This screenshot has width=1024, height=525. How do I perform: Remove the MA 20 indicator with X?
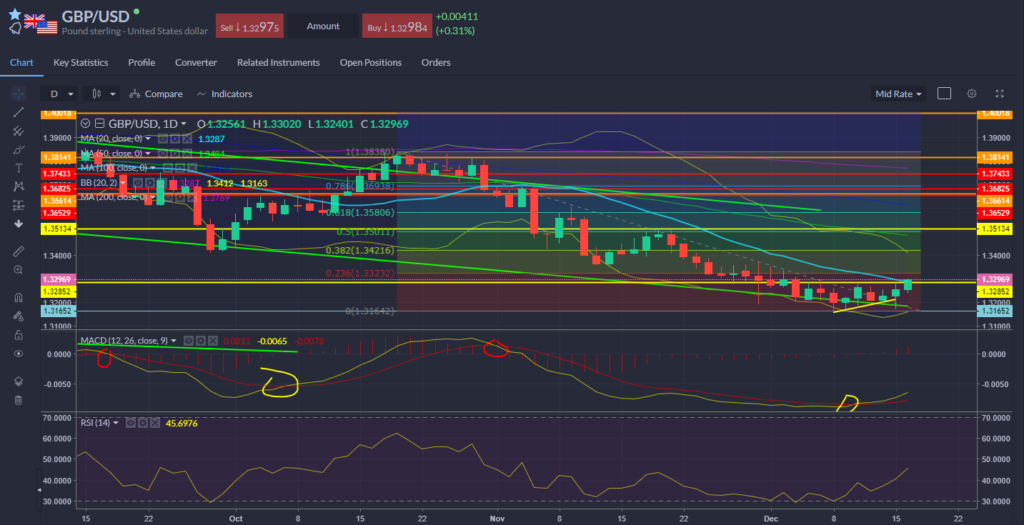[186, 139]
